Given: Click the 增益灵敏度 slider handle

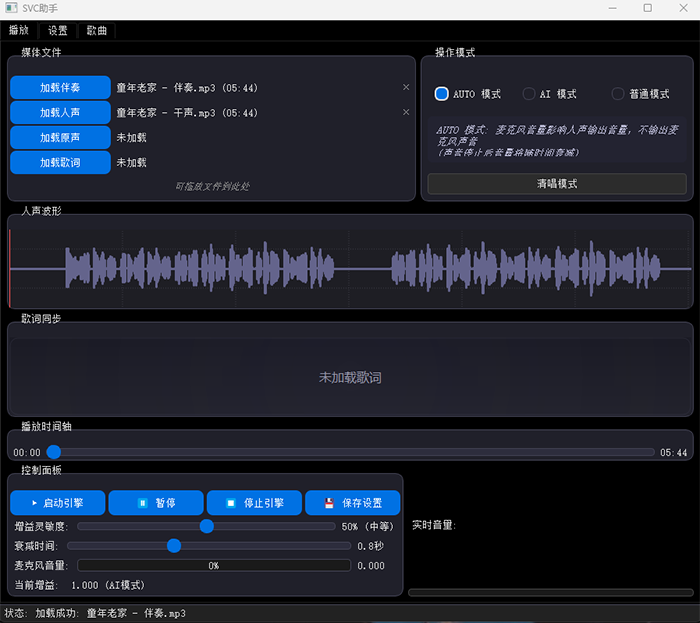Looking at the screenshot, I should pos(207,526).
